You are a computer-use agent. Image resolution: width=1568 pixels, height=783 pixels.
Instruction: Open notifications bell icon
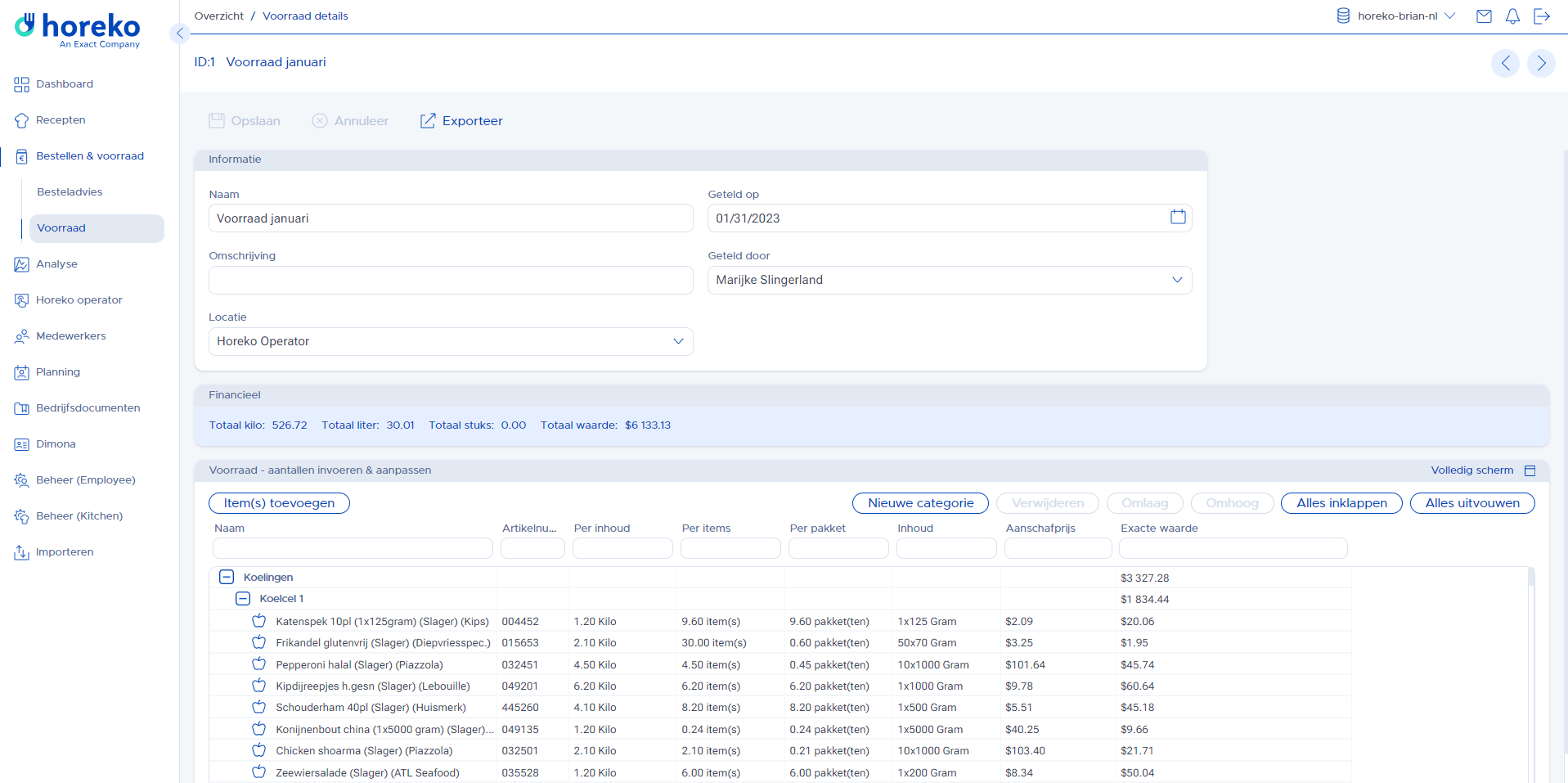pyautogui.click(x=1512, y=16)
